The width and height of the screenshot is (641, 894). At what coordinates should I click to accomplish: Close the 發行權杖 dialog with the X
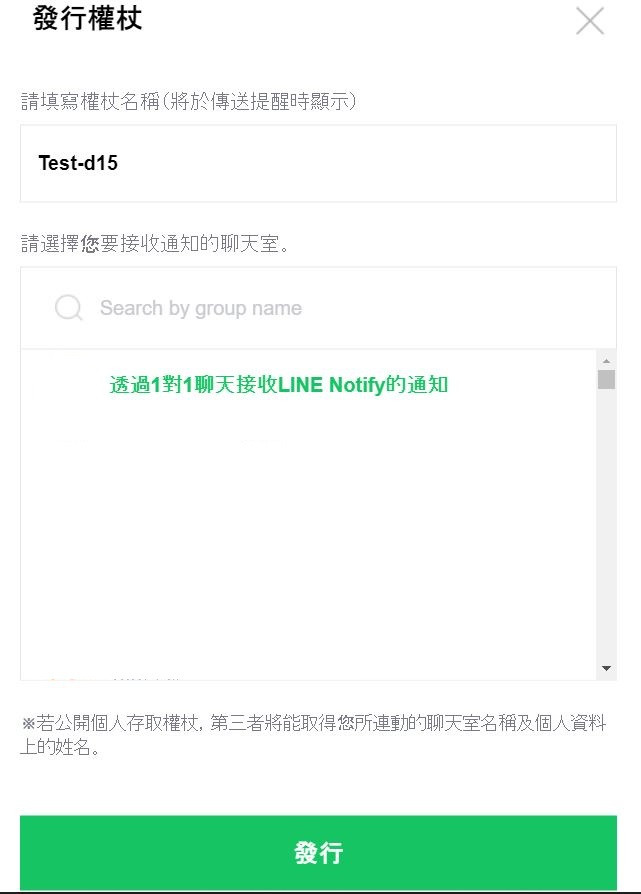(590, 21)
